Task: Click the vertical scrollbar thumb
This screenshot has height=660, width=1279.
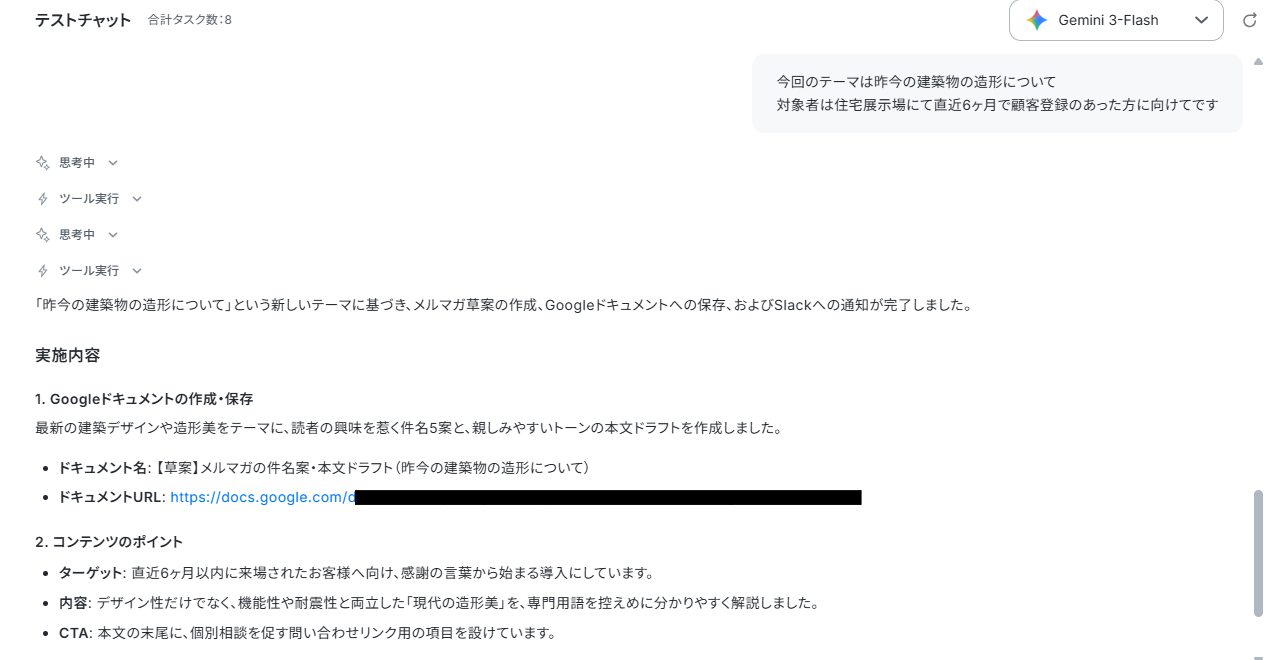Action: 1258,553
